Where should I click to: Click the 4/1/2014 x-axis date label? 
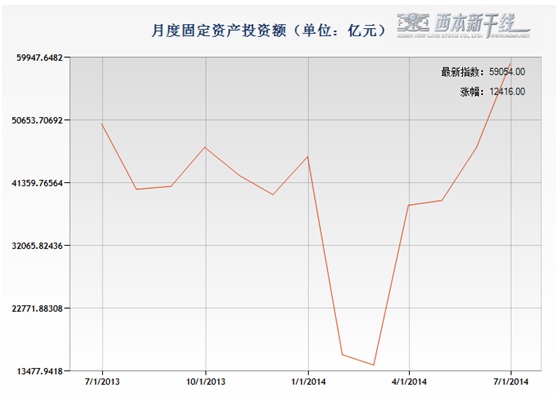tap(409, 382)
